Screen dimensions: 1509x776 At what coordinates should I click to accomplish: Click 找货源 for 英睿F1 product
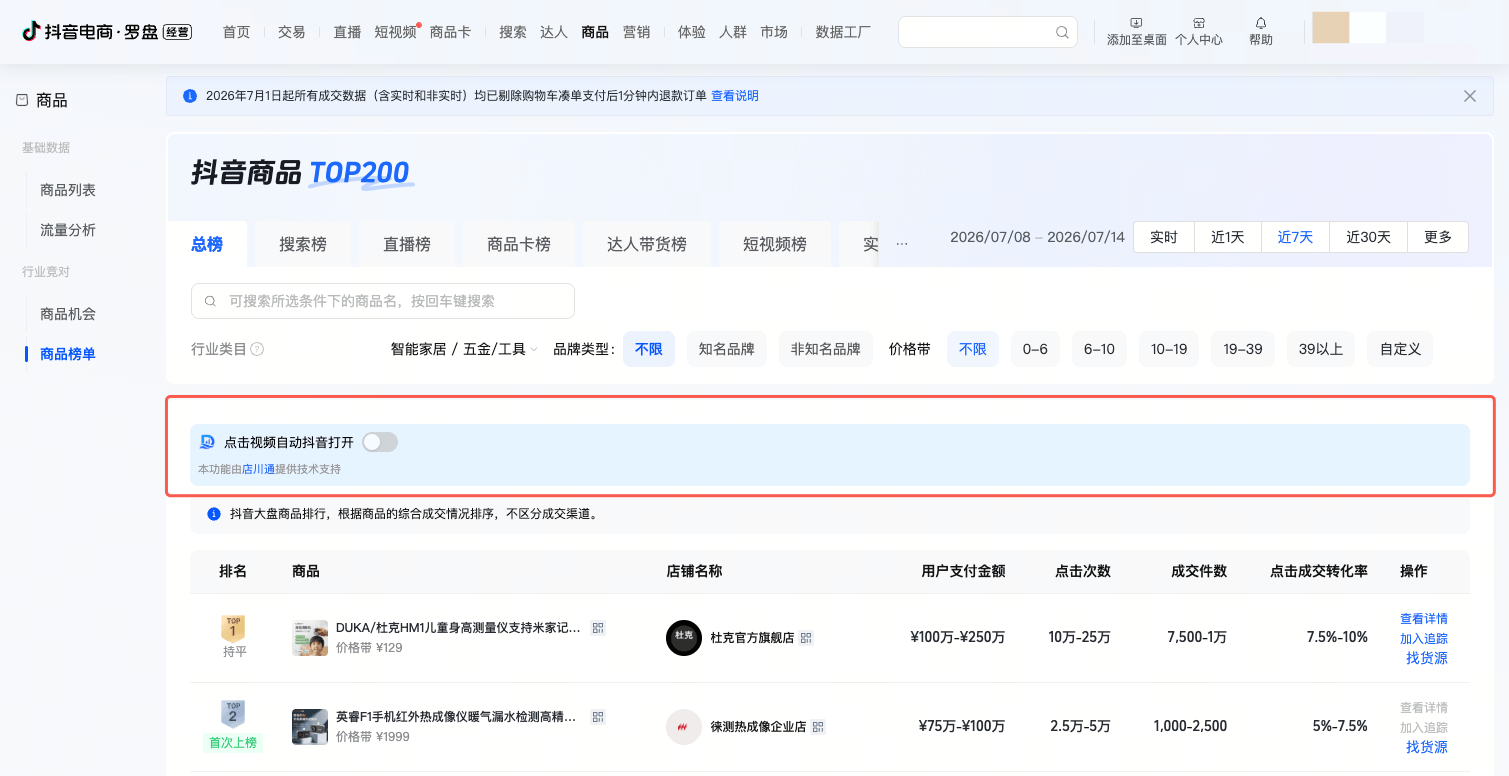pos(1427,747)
